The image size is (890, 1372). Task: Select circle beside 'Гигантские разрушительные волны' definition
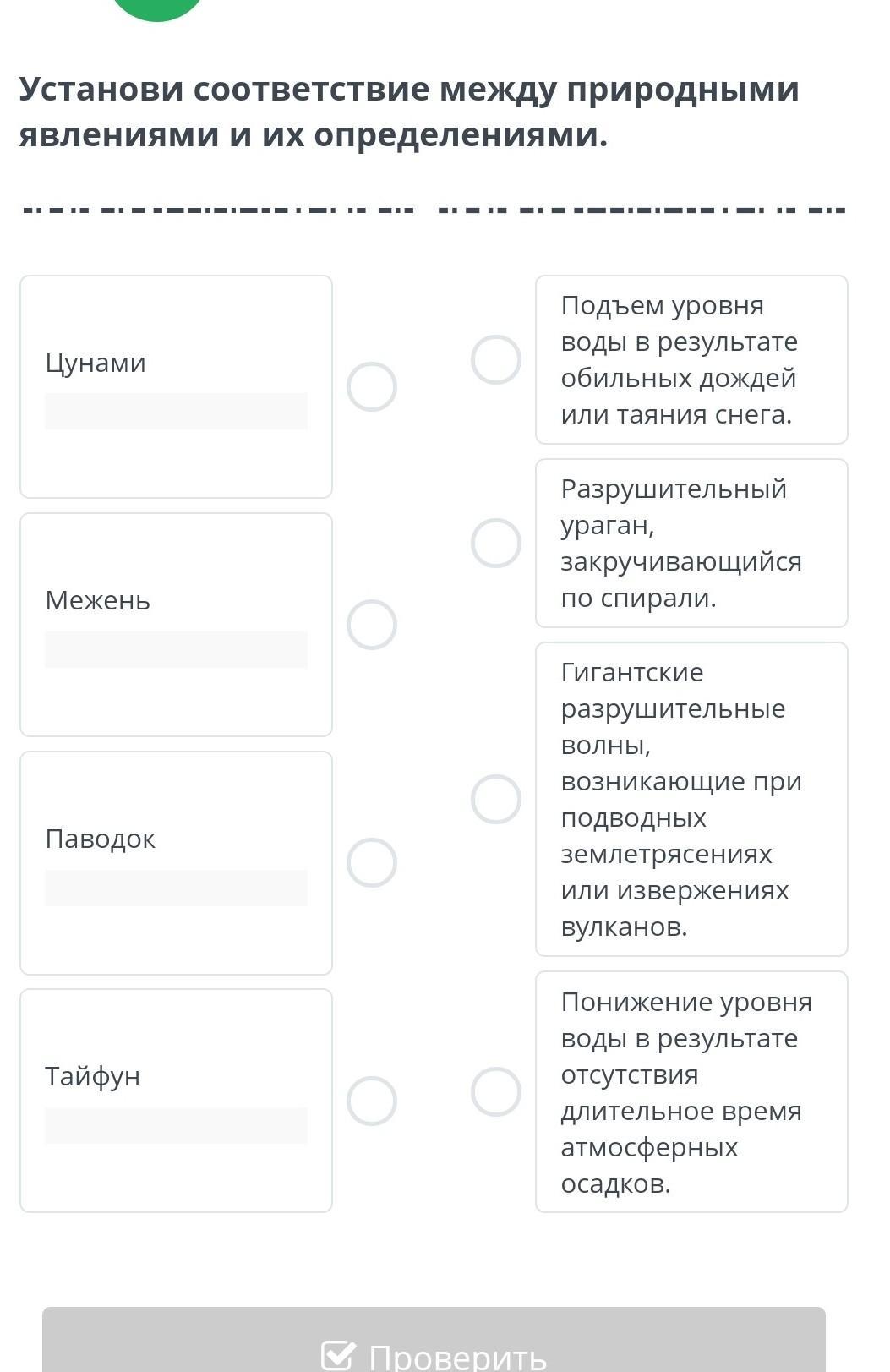tap(496, 799)
